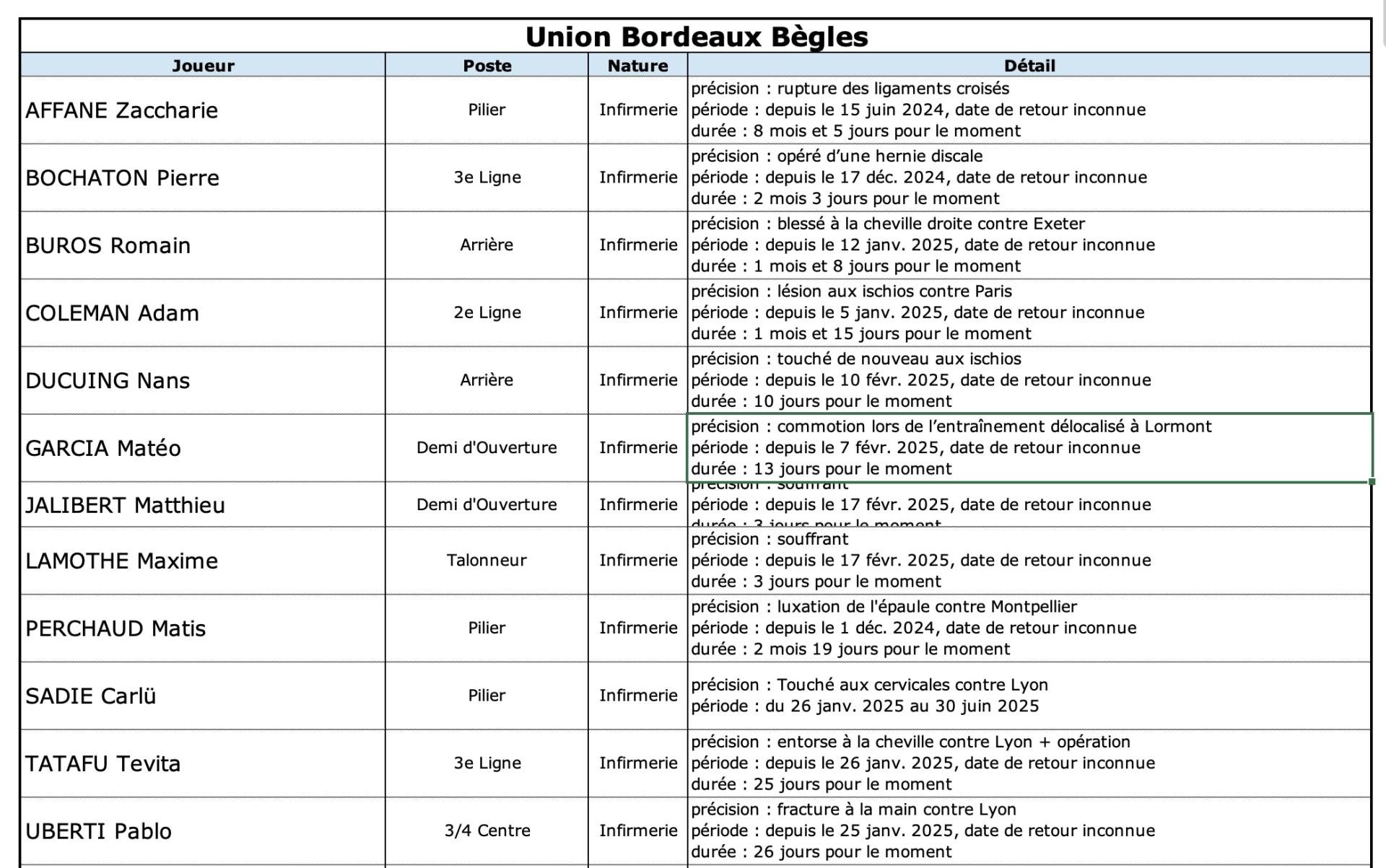Screen dimensions: 1386x868
Task: Click COLEMAN's 2e Ligne position cell
Action: [x=487, y=312]
